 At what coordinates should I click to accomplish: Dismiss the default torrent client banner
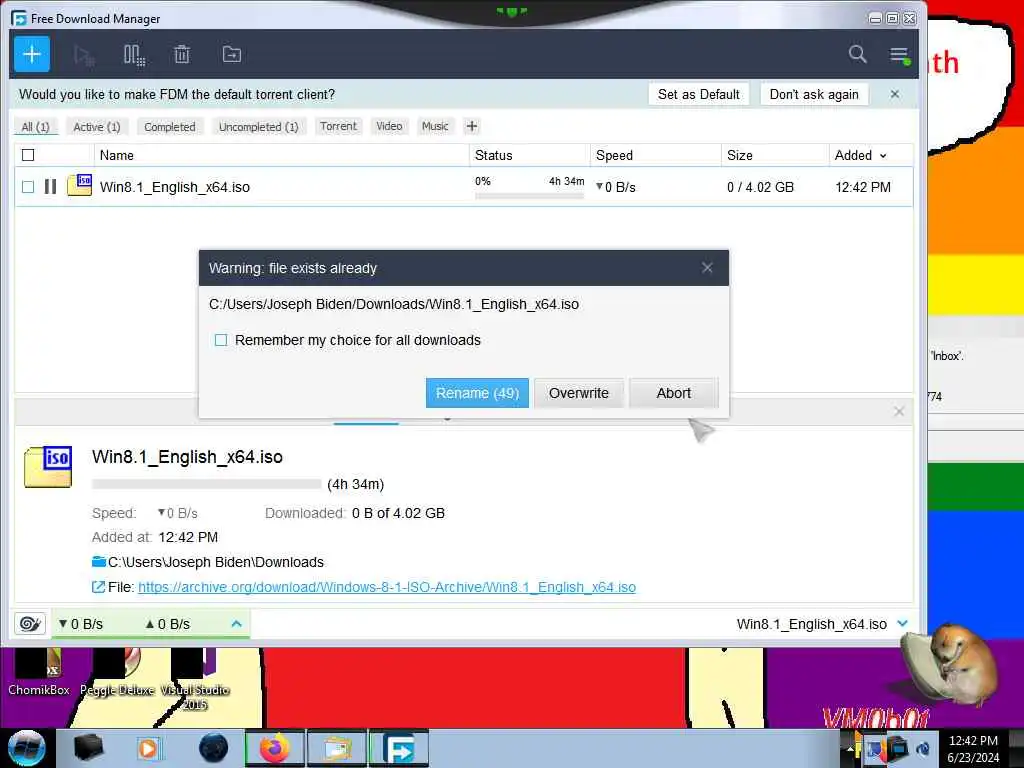(895, 94)
